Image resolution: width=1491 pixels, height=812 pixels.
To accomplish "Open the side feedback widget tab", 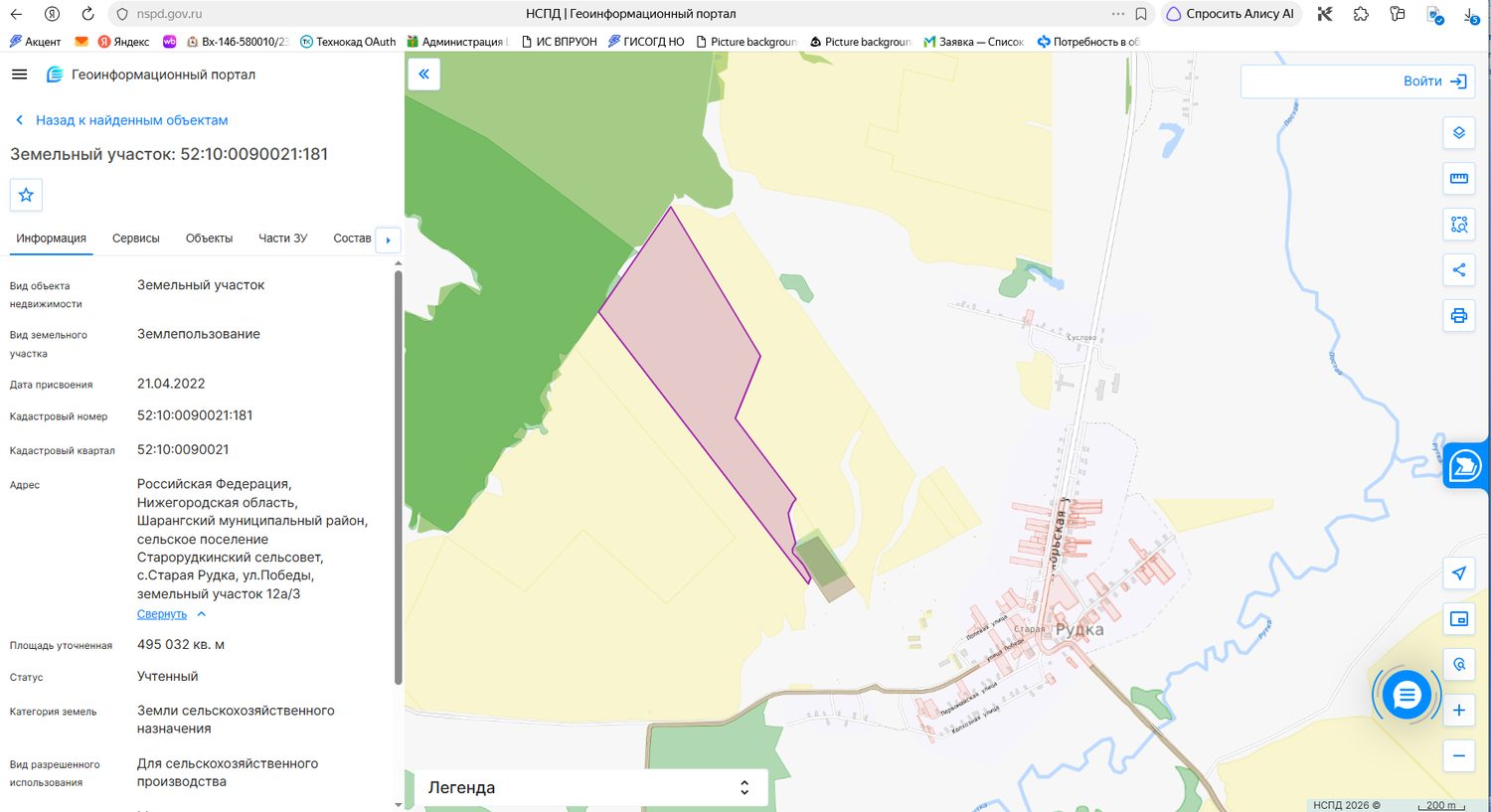I will pos(1466,465).
